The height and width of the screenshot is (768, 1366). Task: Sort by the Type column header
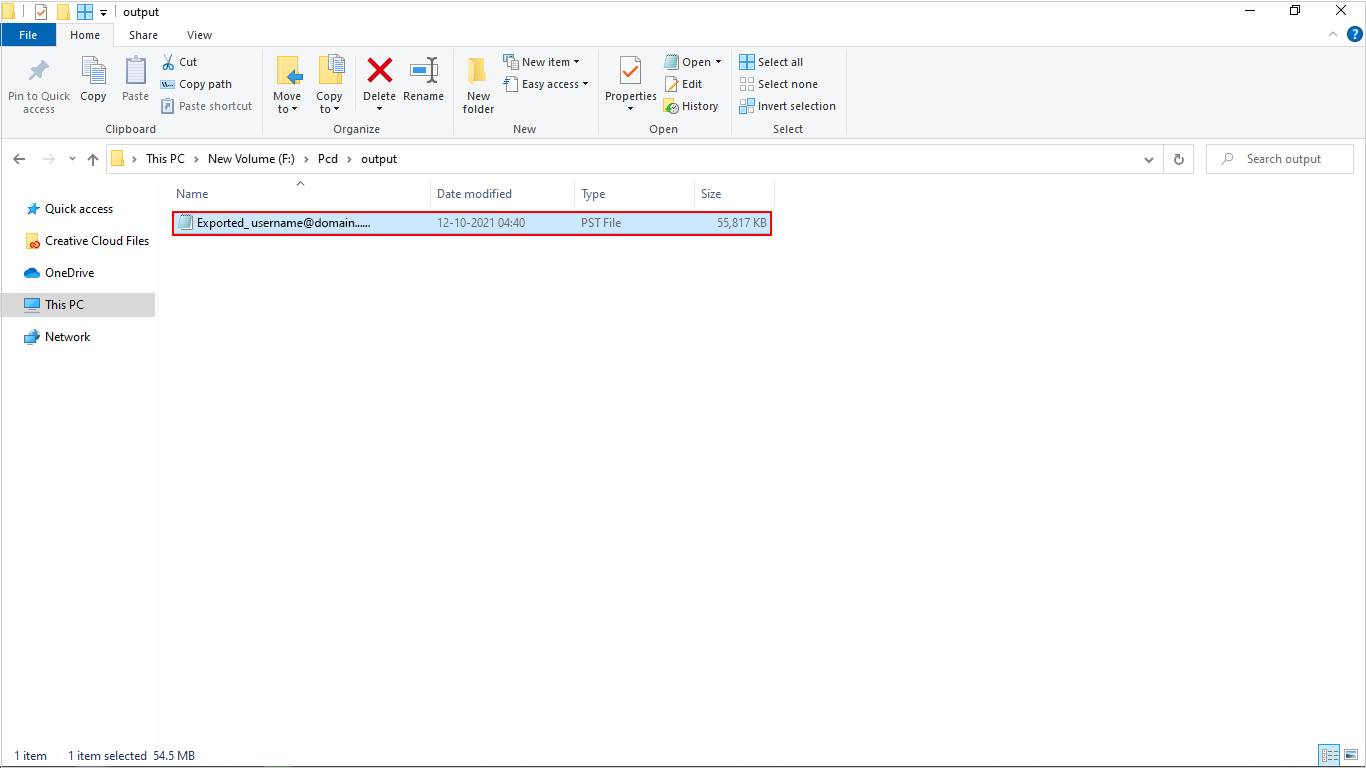[x=634, y=193]
